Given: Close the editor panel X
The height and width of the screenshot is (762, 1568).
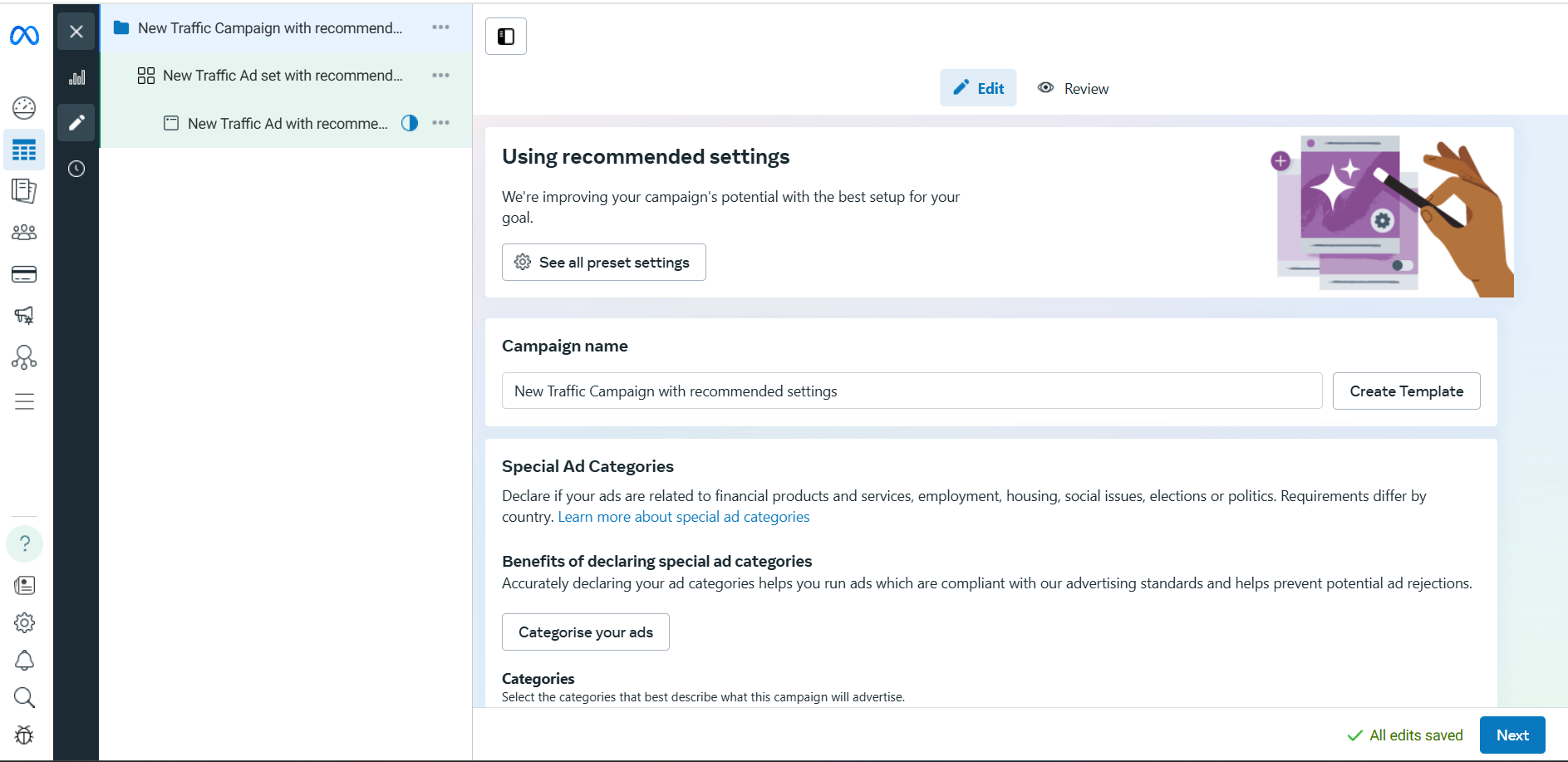Looking at the screenshot, I should [76, 32].
